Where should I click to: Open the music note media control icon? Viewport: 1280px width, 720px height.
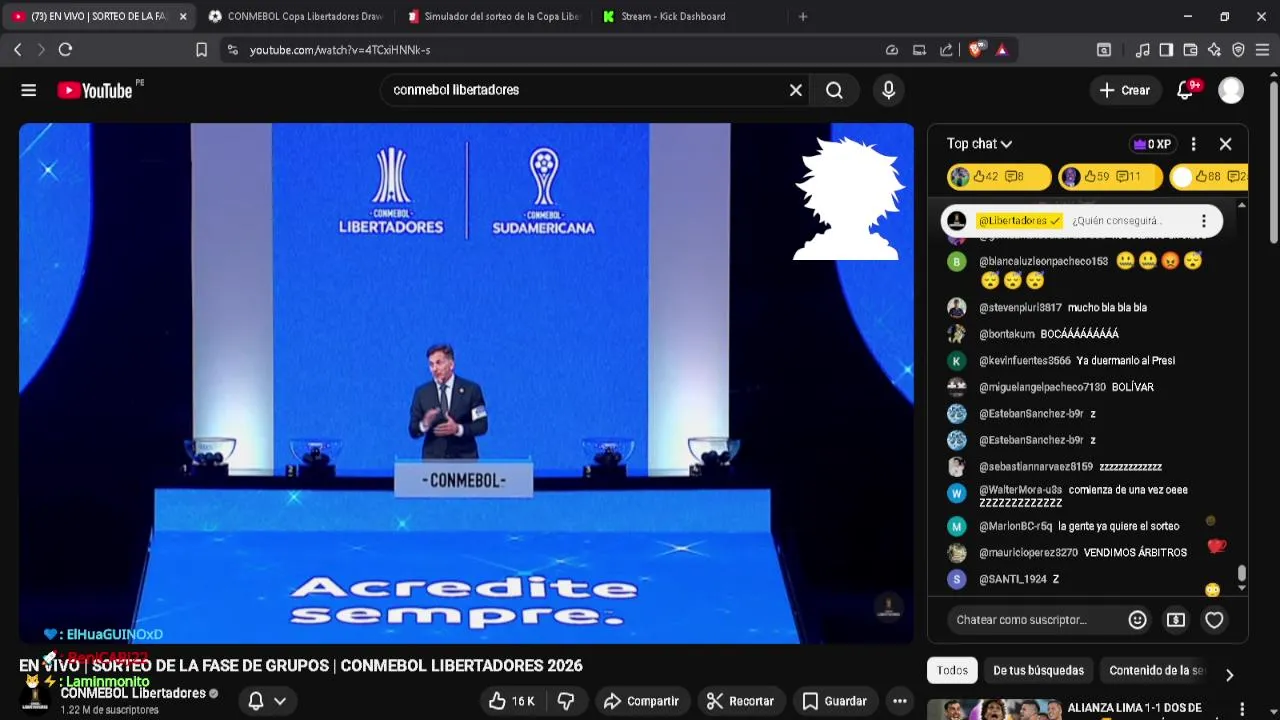(x=1142, y=49)
